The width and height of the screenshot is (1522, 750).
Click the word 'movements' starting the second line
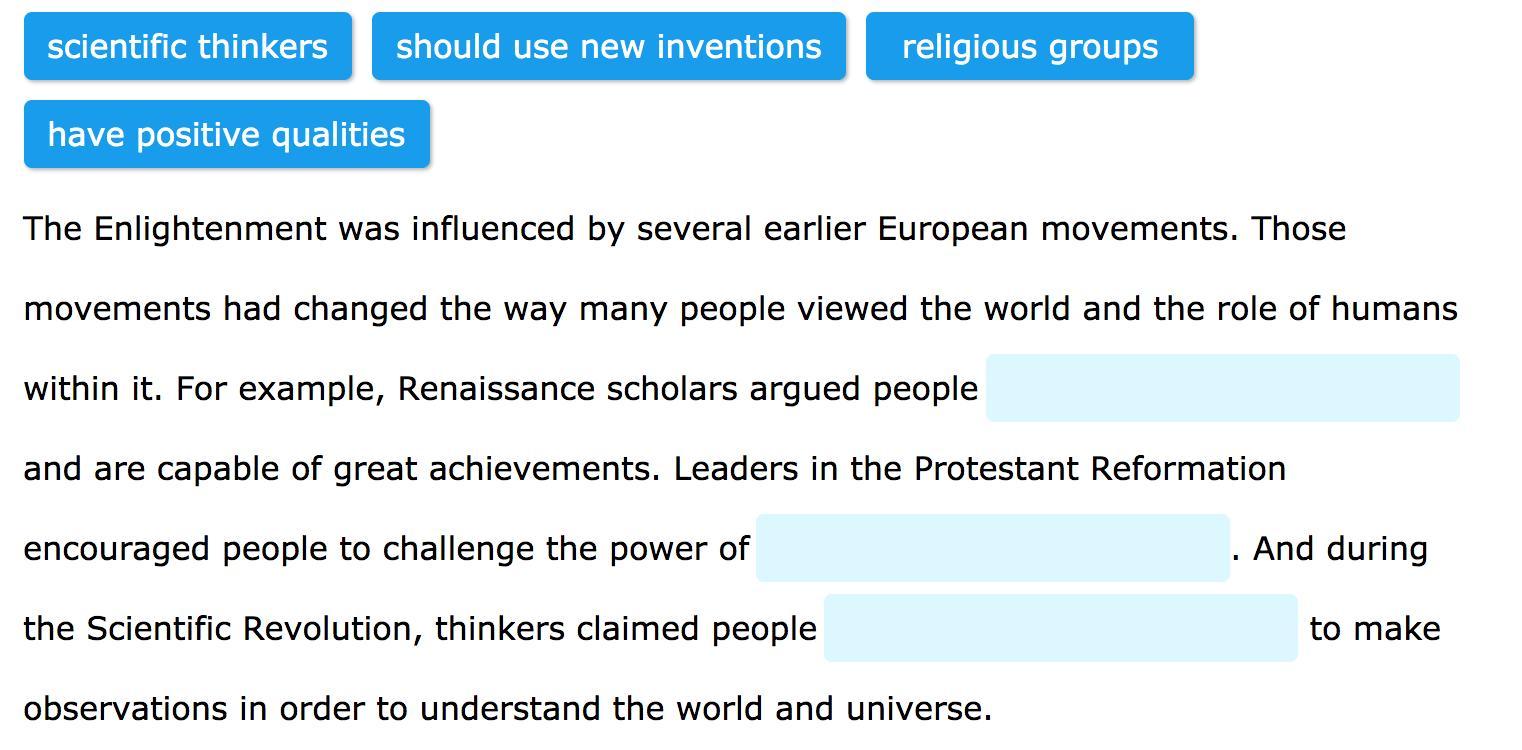117,309
